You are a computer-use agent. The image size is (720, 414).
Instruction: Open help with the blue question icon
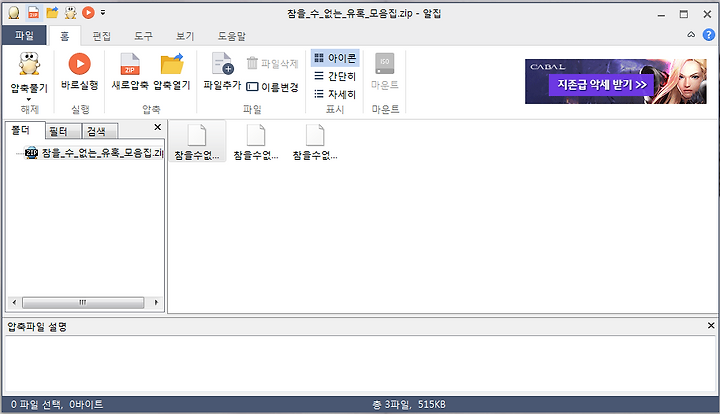[709, 35]
